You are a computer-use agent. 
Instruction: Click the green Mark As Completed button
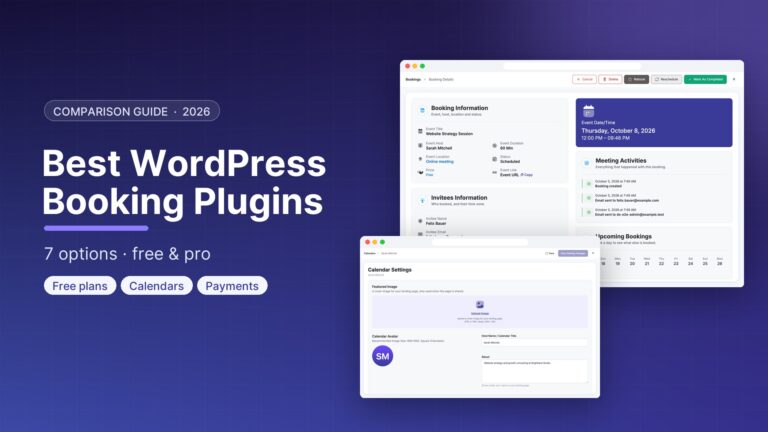click(x=705, y=79)
